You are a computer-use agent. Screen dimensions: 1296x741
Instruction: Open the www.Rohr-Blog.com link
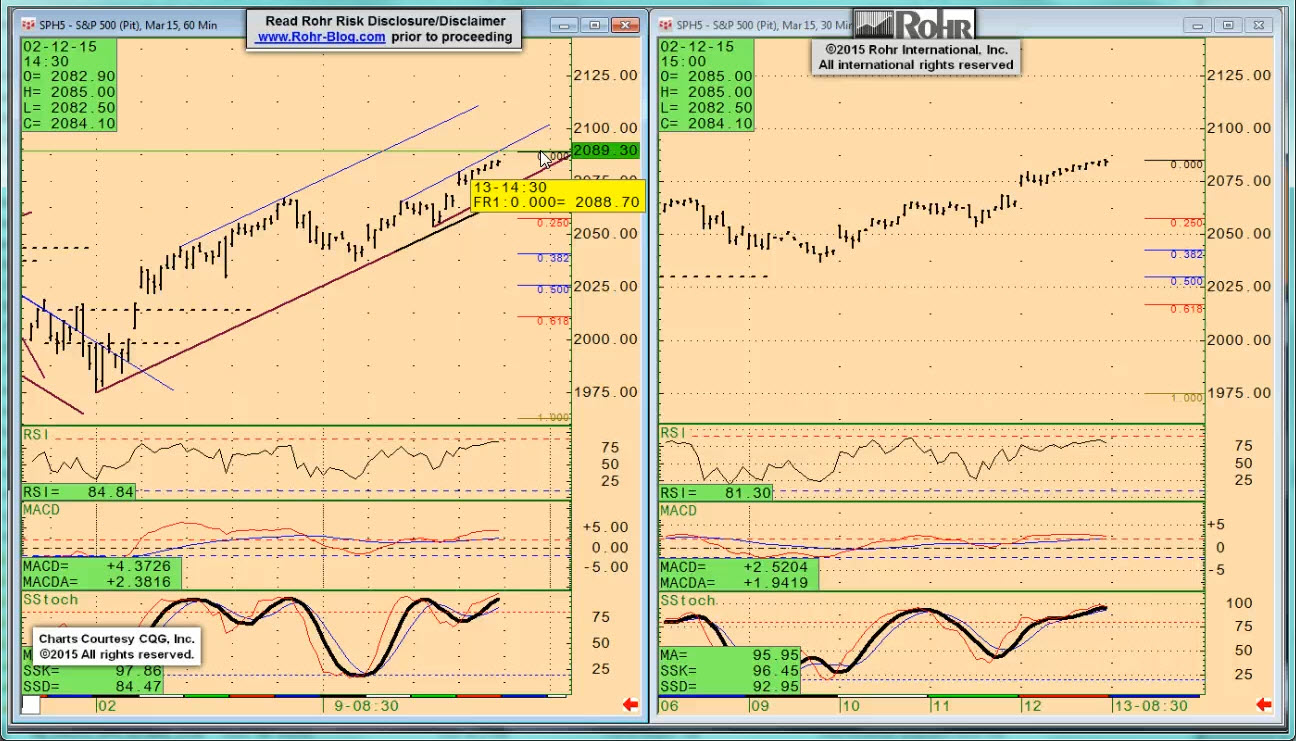(x=320, y=37)
